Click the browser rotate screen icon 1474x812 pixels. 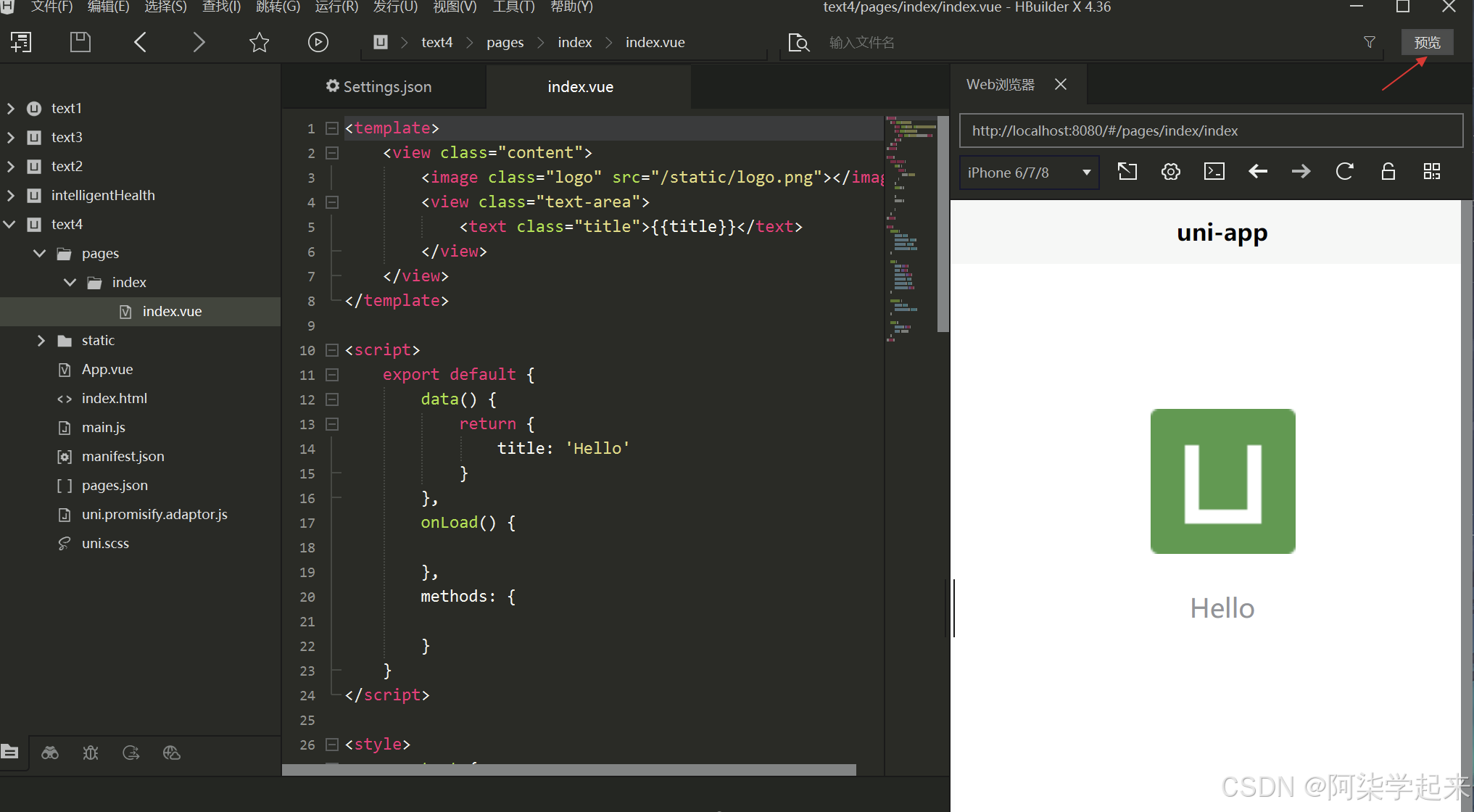coord(1127,172)
